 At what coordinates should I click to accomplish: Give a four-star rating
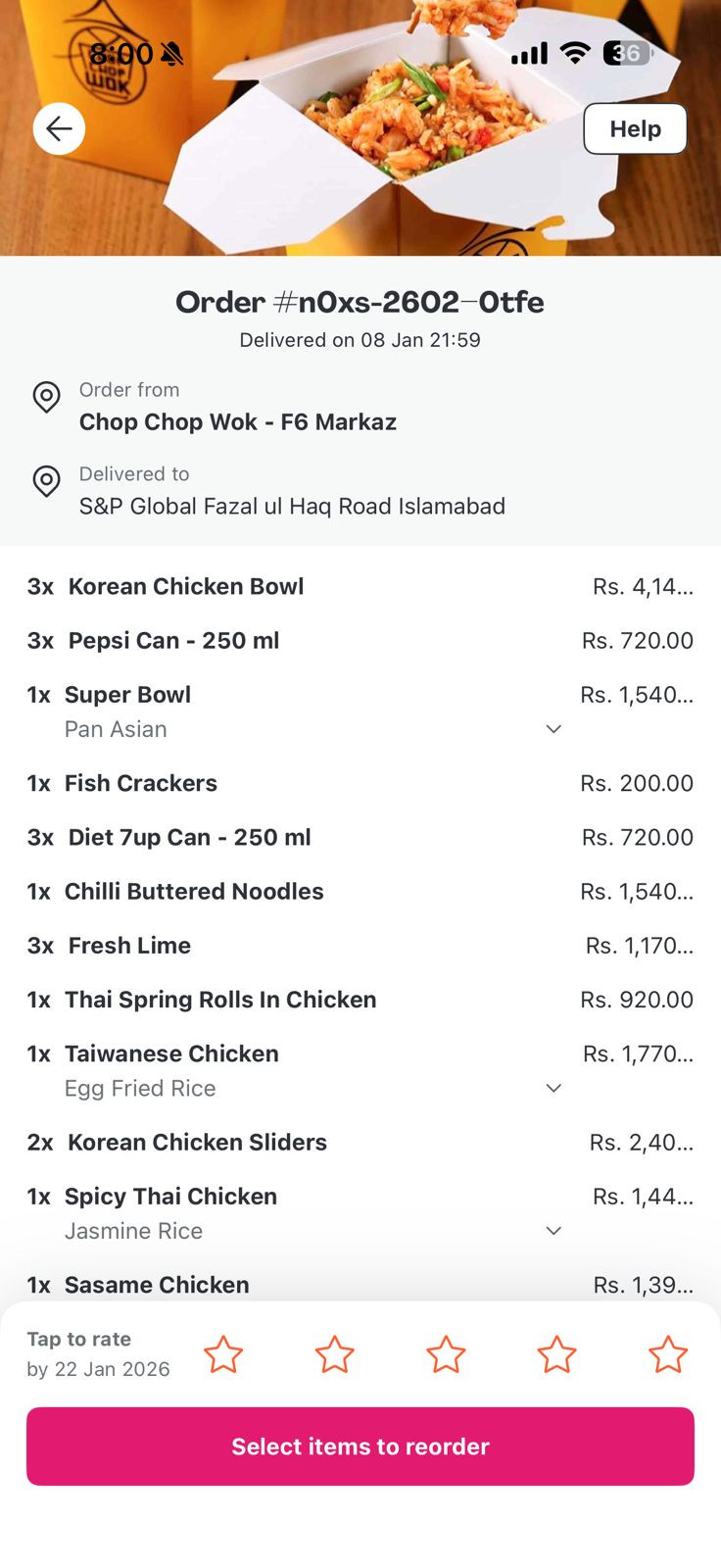coord(556,1354)
